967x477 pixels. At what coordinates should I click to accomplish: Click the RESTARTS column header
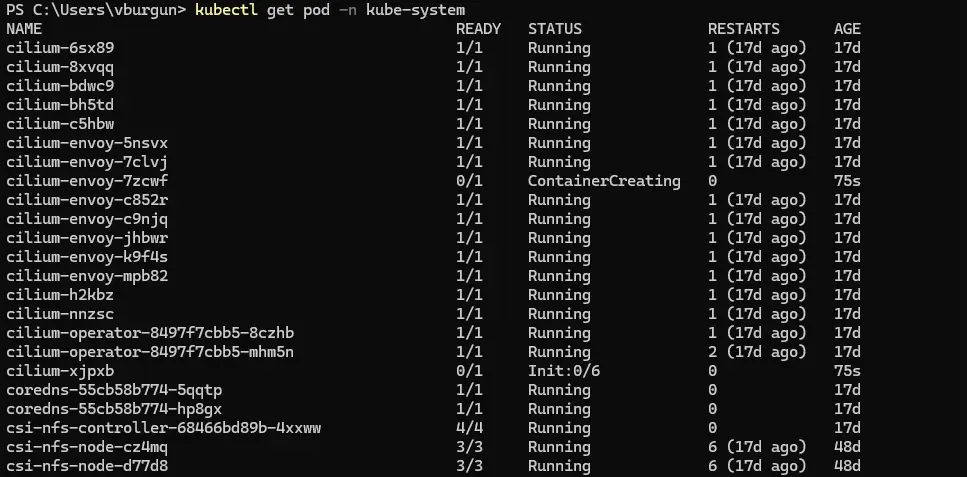744,29
